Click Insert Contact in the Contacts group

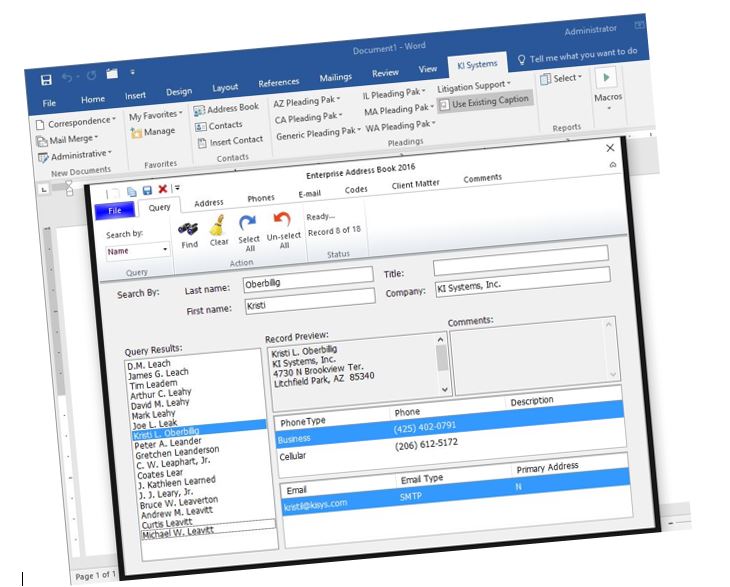coord(230,141)
